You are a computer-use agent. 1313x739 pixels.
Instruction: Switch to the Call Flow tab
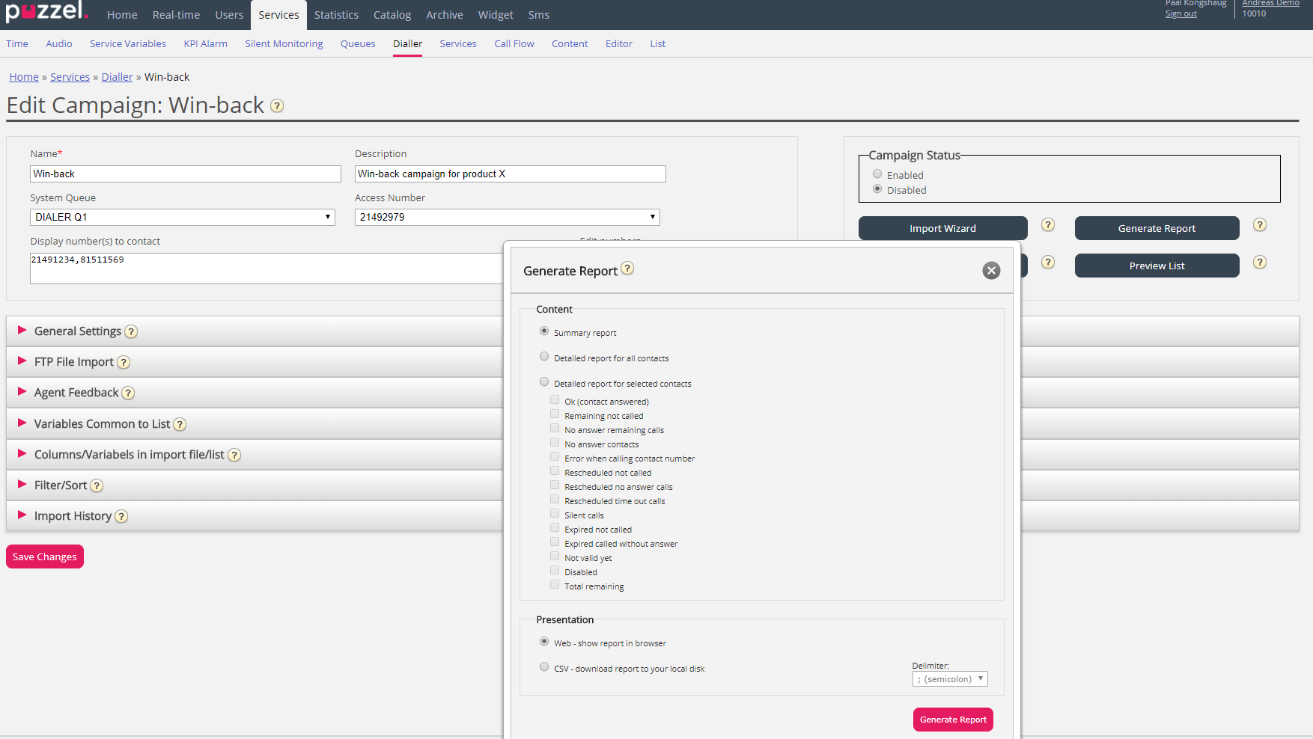(x=514, y=44)
